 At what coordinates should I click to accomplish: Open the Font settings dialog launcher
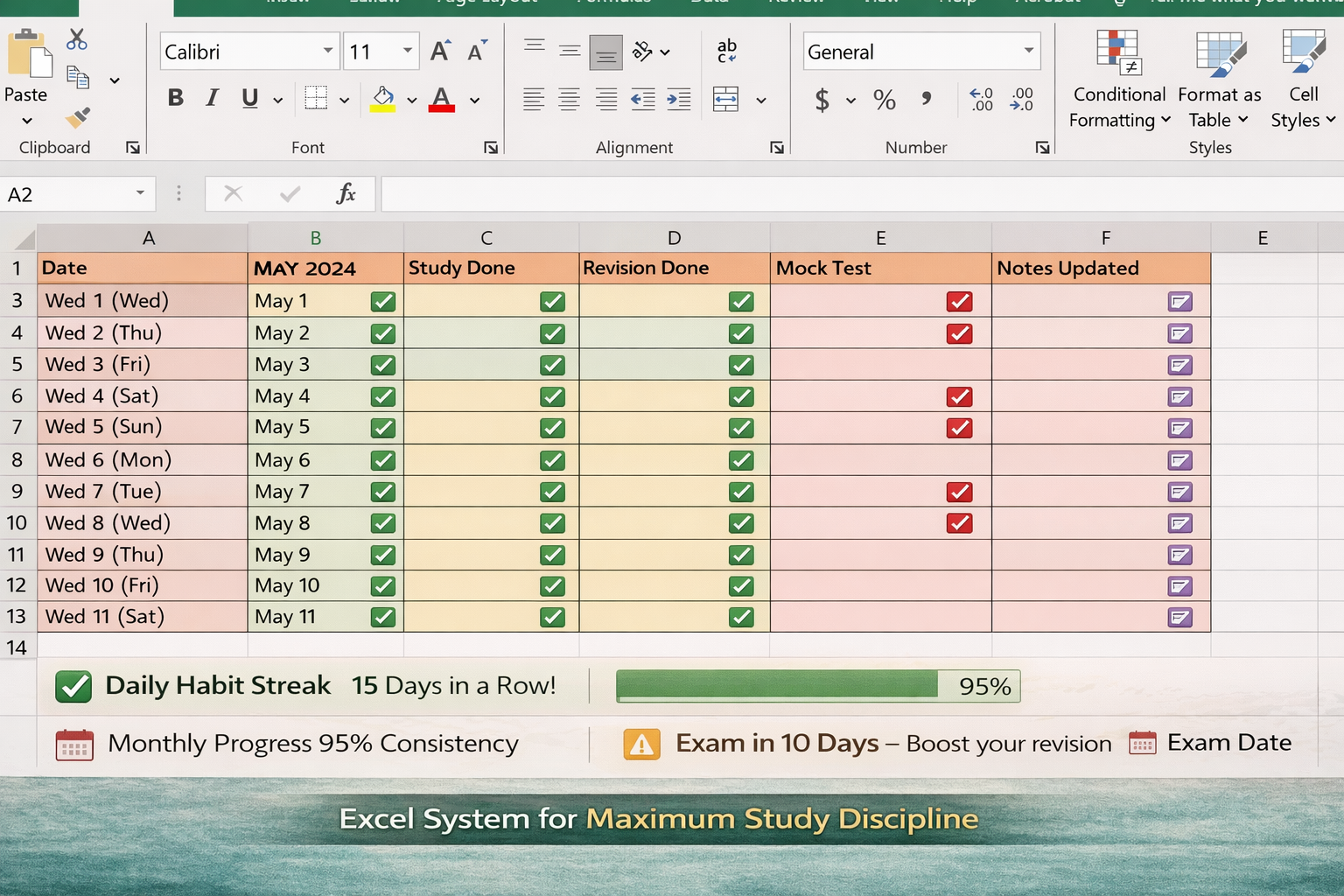click(491, 148)
